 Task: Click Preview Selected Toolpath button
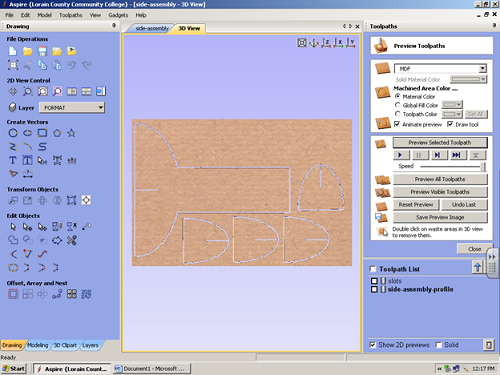click(440, 142)
